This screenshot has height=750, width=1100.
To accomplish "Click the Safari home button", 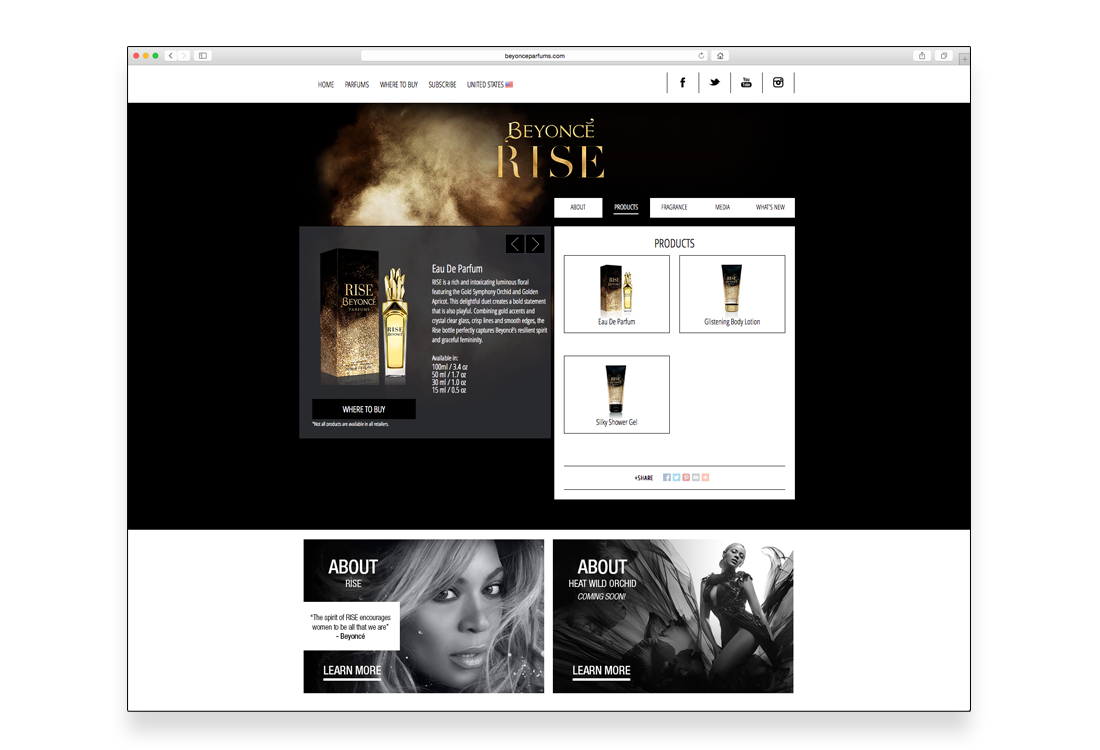I will coord(720,55).
